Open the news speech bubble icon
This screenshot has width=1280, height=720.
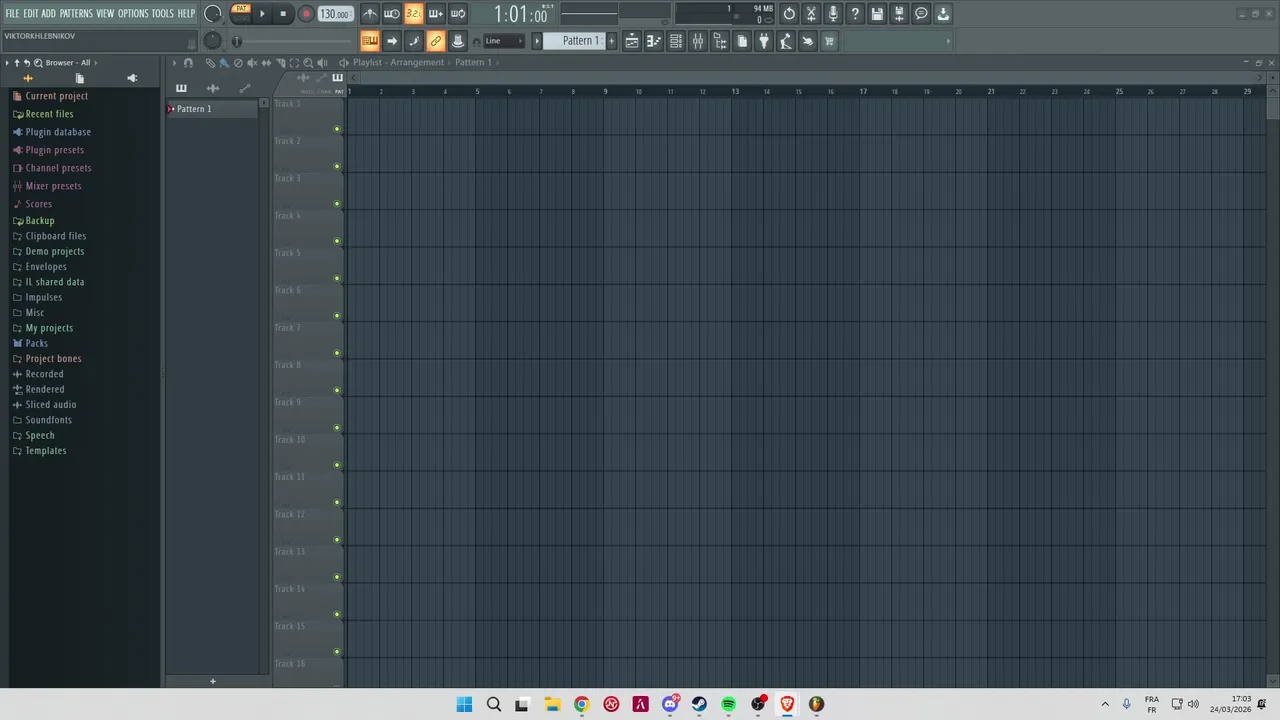[x=921, y=14]
